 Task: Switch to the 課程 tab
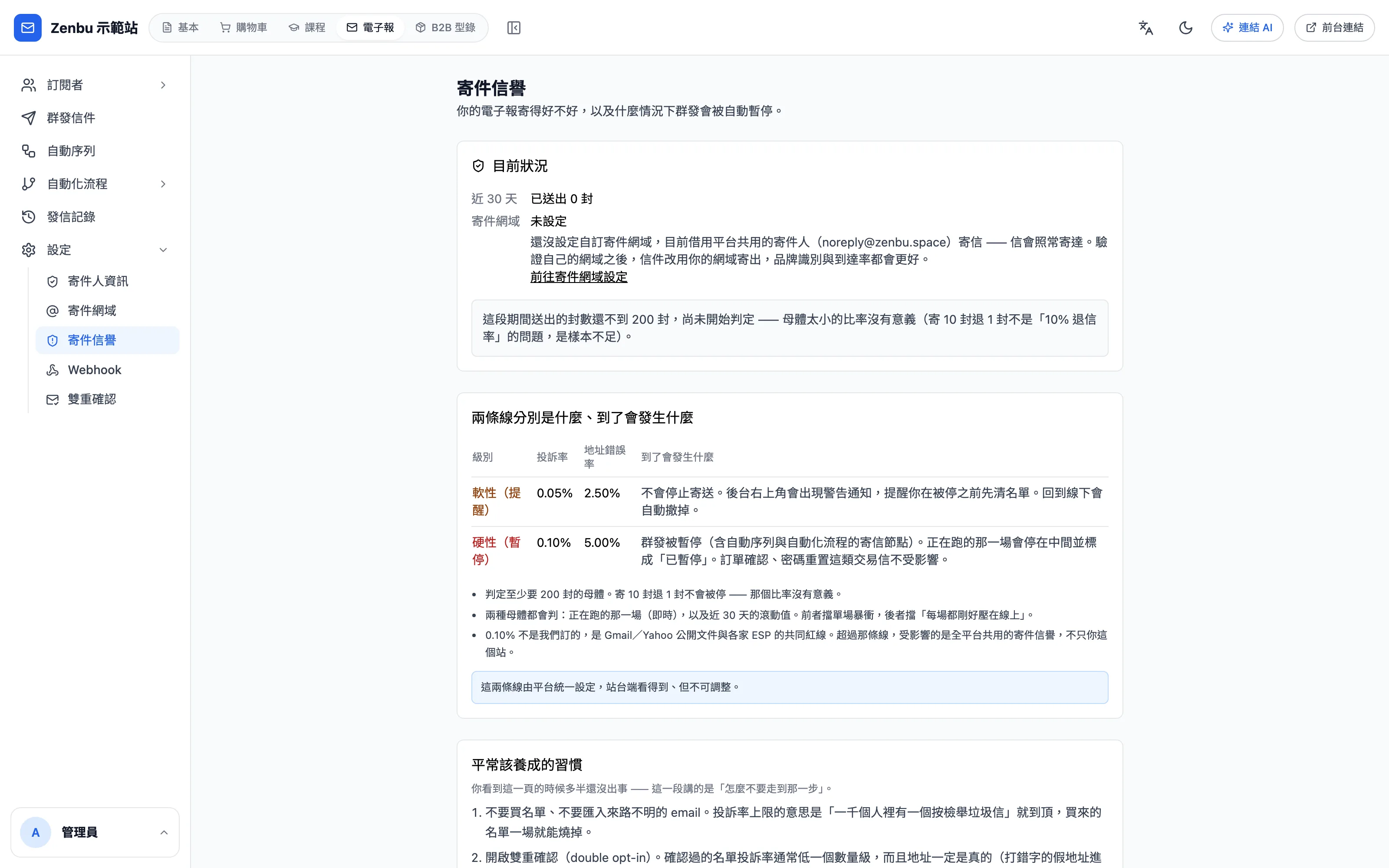[x=307, y=27]
